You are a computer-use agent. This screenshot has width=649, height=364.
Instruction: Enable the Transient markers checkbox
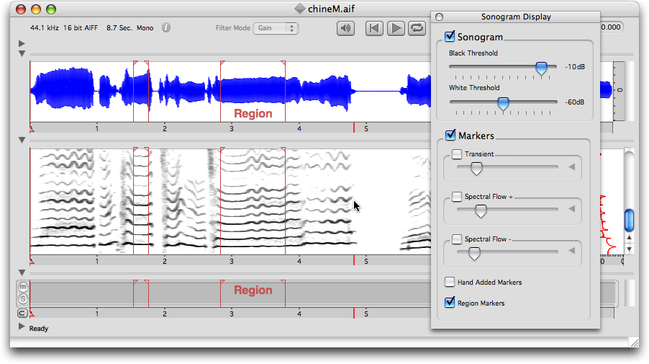[x=457, y=154]
